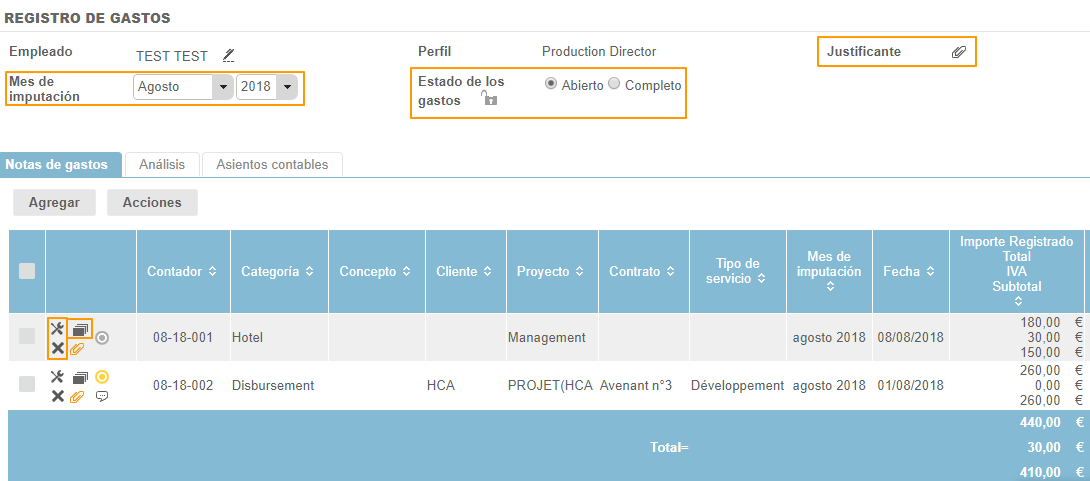Image resolution: width=1090 pixels, height=481 pixels.
Task: Click the yellow status circle on the Disbursement row
Action: click(102, 377)
